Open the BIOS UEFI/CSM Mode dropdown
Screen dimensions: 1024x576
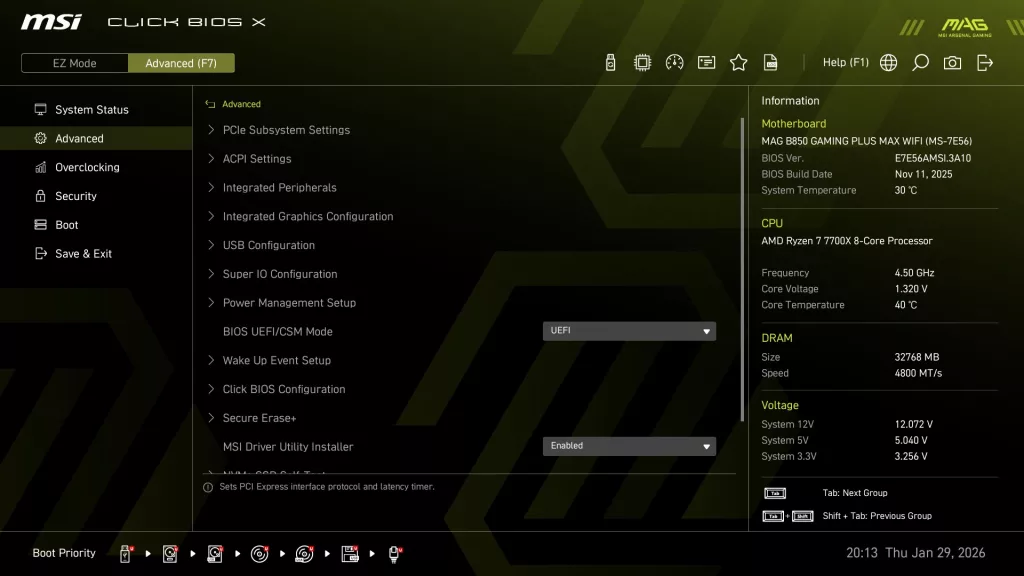click(629, 331)
